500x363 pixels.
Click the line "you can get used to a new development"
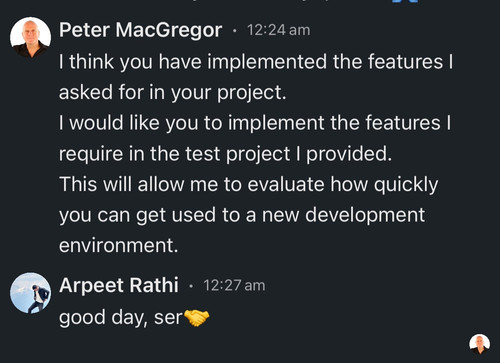click(x=242, y=215)
